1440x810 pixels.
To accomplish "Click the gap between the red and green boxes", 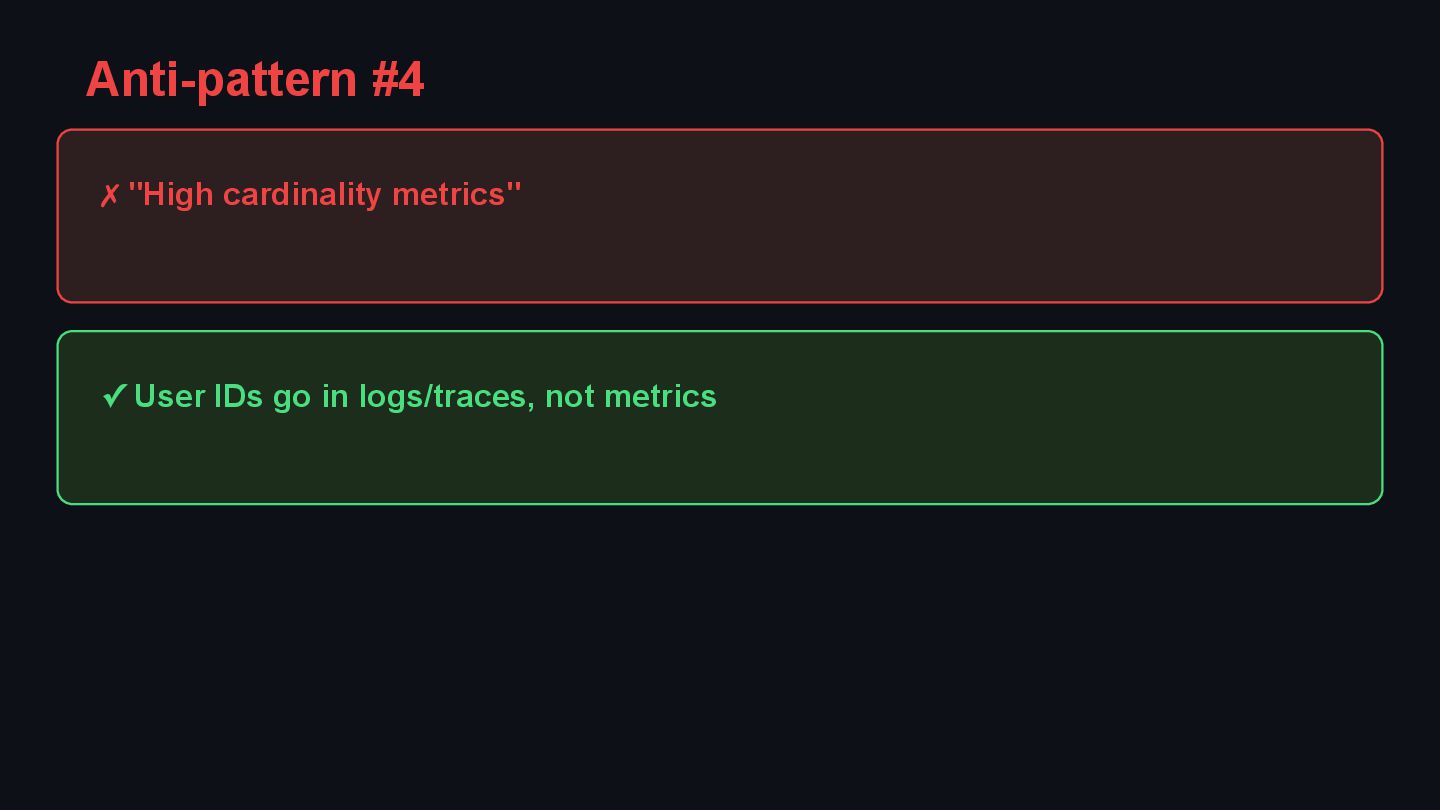I will coord(720,316).
